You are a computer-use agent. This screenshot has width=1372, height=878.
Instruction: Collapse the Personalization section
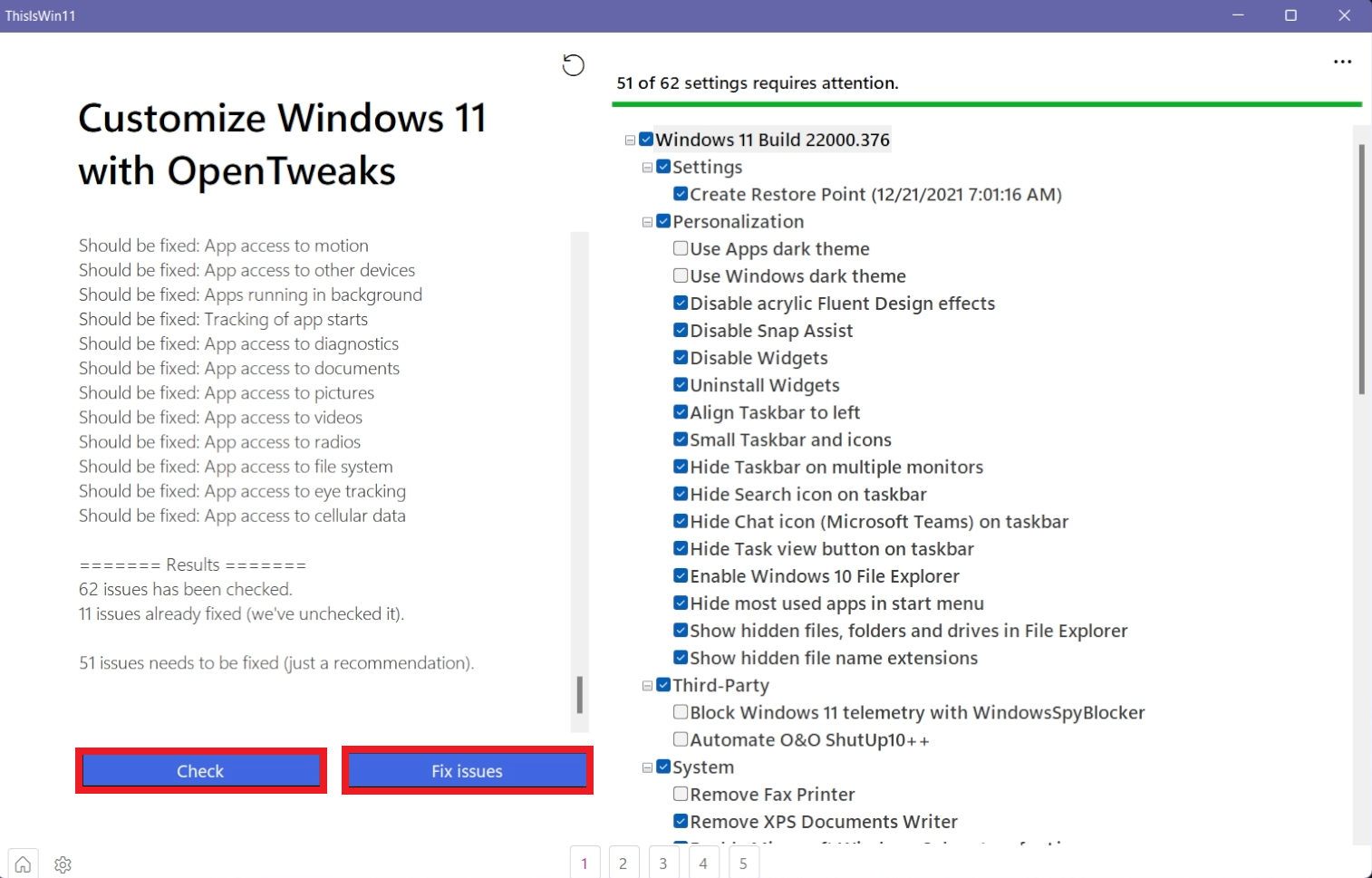tap(646, 221)
